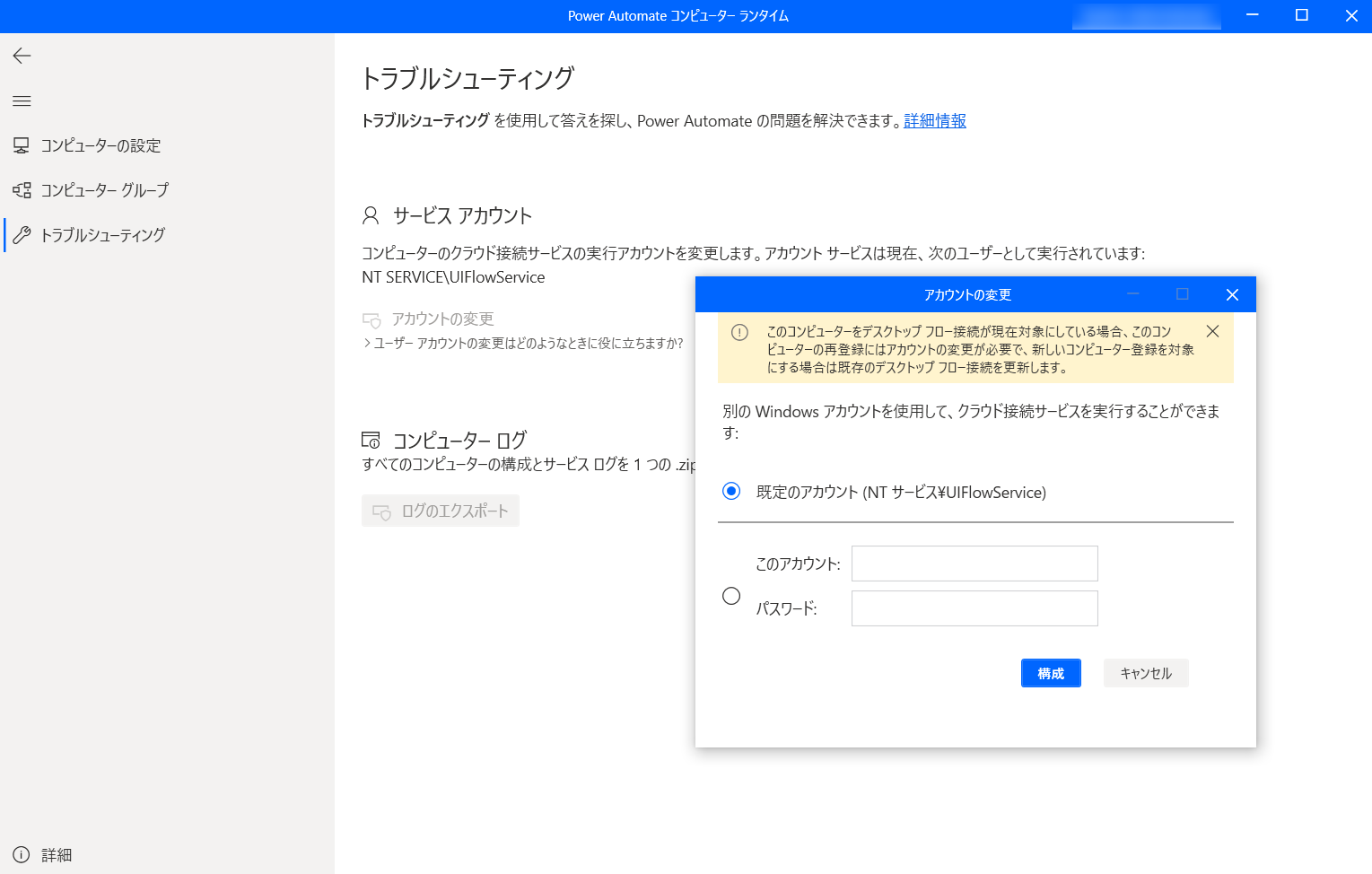Click the group icon beside コンピューター グループ
1372x874 pixels.
22,190
